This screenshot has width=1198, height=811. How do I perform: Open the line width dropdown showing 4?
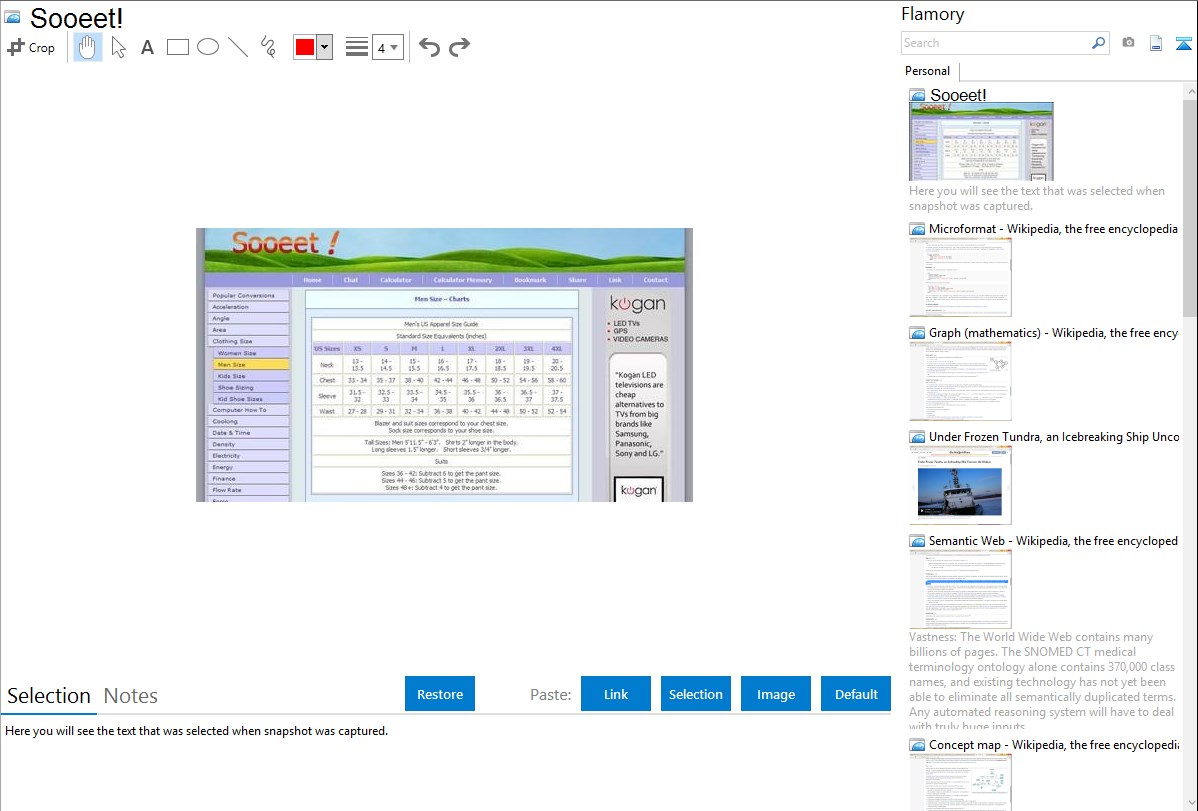pos(388,47)
